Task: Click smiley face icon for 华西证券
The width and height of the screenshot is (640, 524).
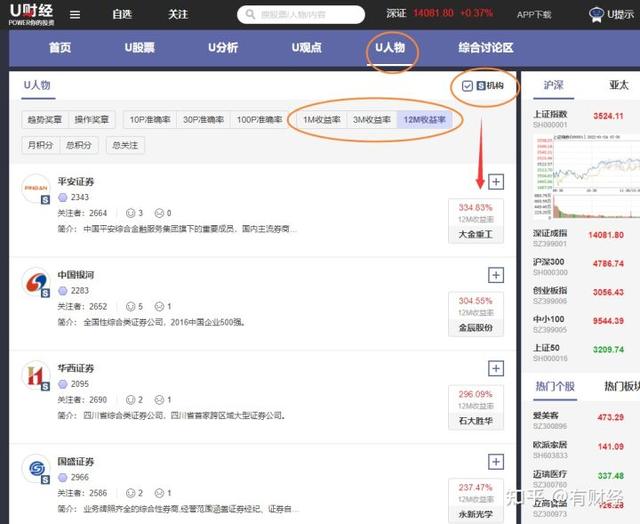Action: tap(131, 400)
